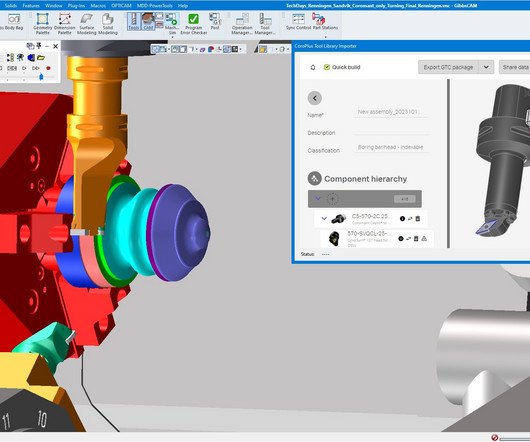530x442 pixels.
Task: Replace the C5-570-2C component
Action: pyautogui.click(x=410, y=219)
